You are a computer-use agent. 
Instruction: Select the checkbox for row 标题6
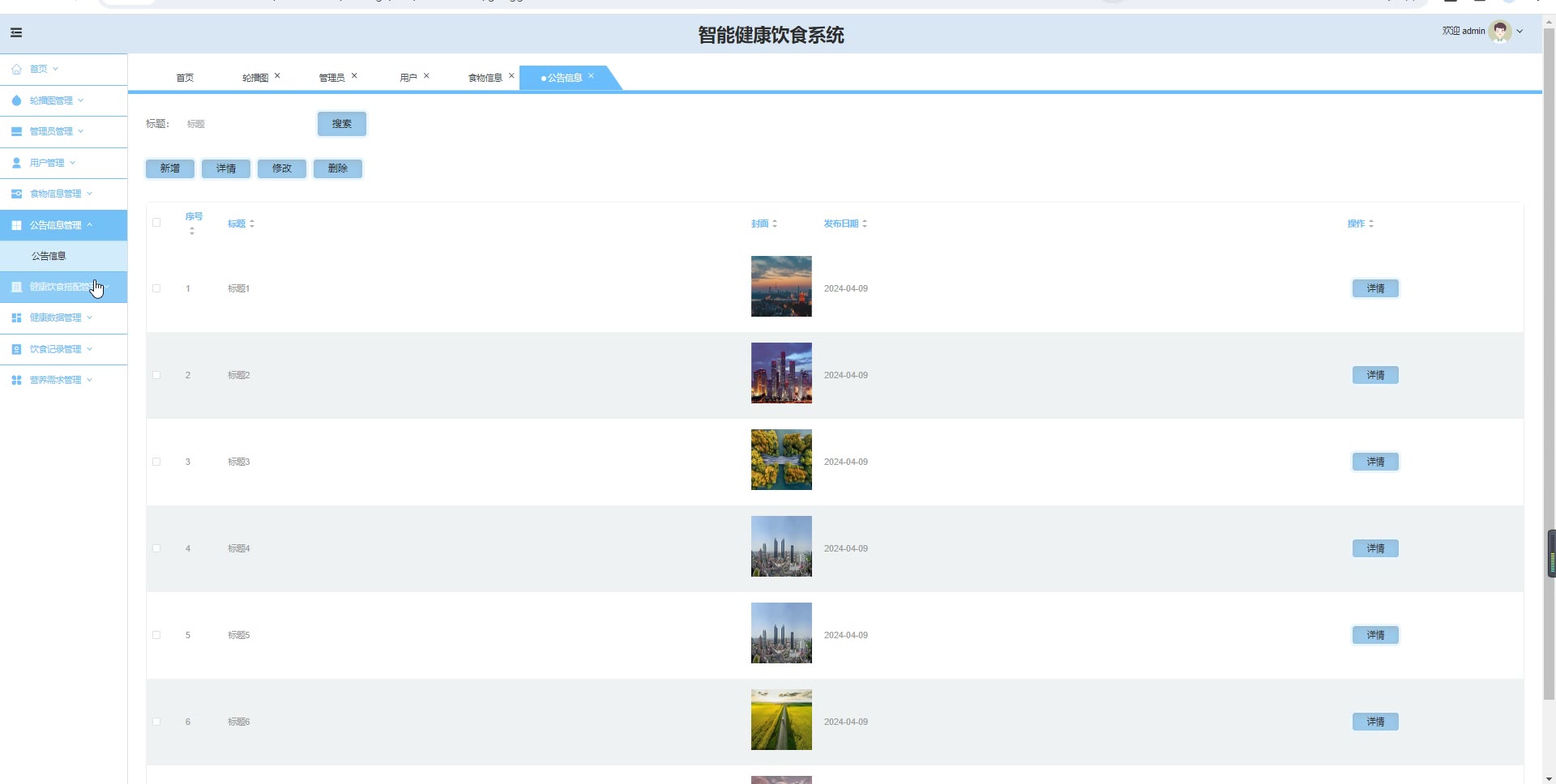[x=156, y=722]
